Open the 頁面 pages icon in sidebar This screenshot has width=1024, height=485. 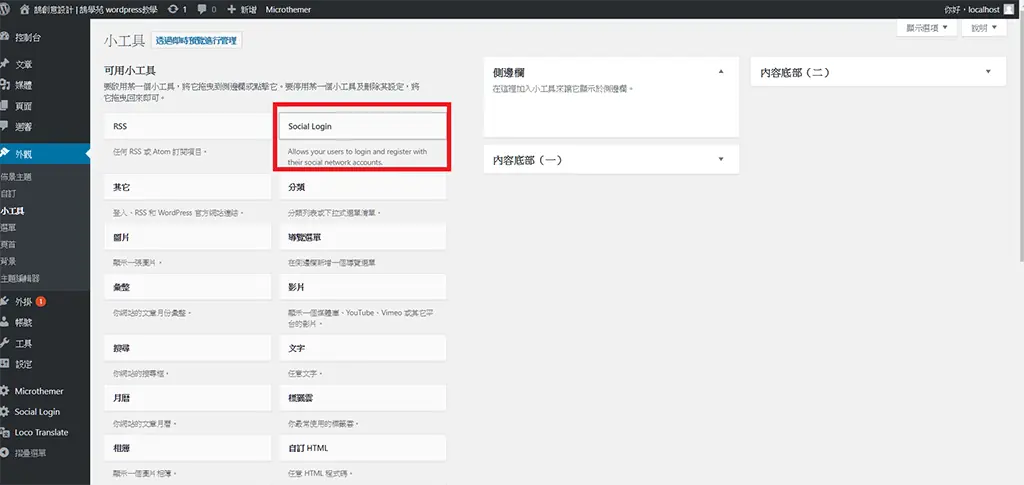[5, 106]
